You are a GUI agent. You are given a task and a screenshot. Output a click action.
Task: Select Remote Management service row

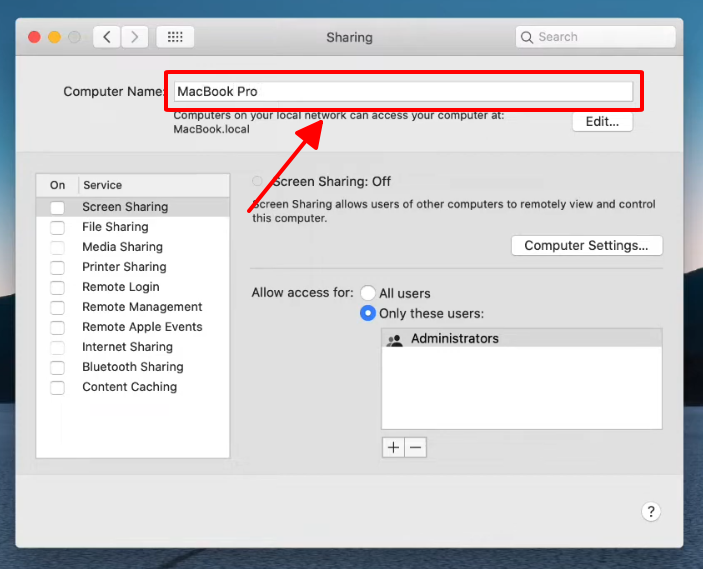tap(133, 307)
